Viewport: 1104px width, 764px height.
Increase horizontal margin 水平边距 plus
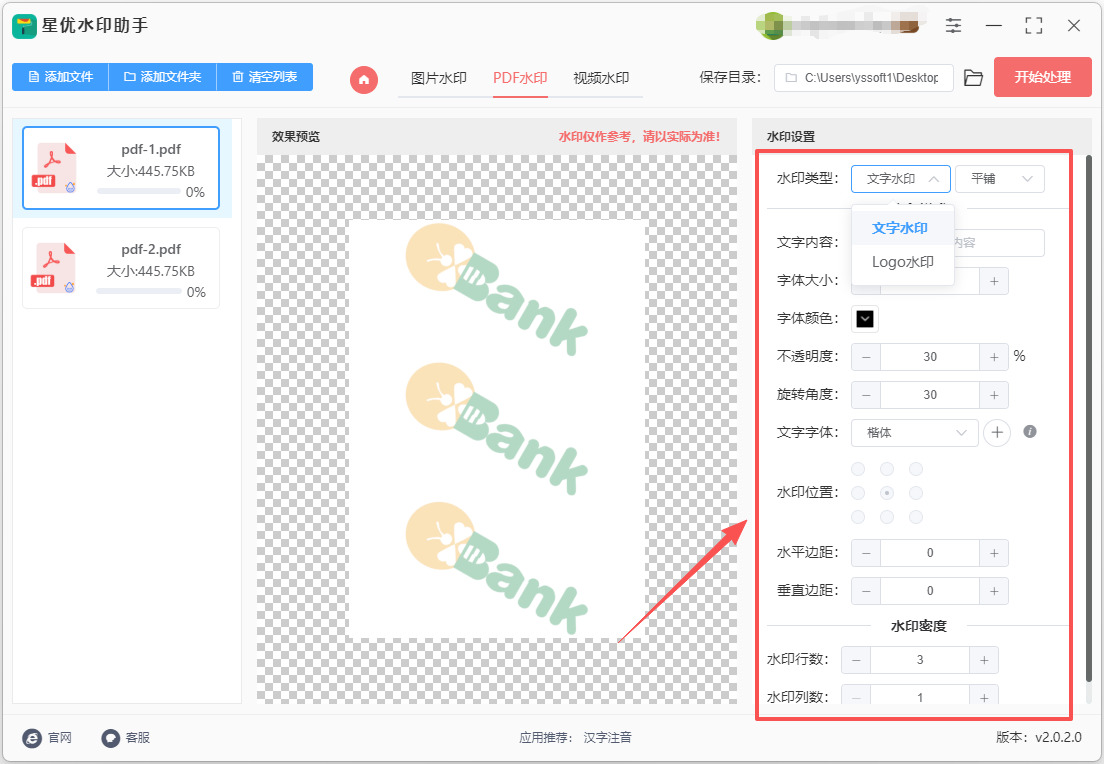coord(993,553)
